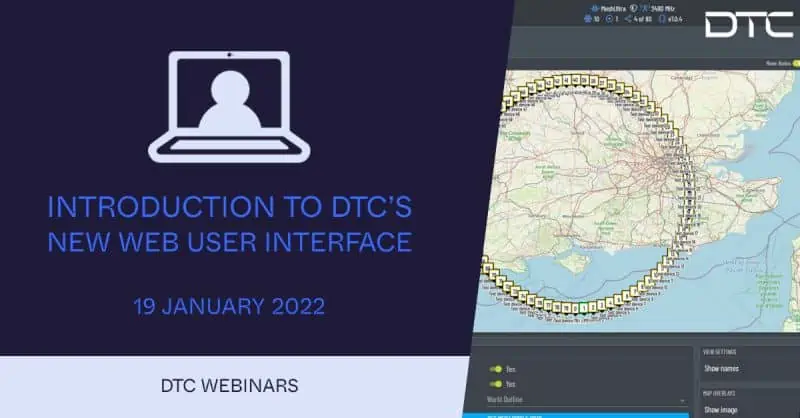Click the MeshUltra device icon

tap(594, 9)
